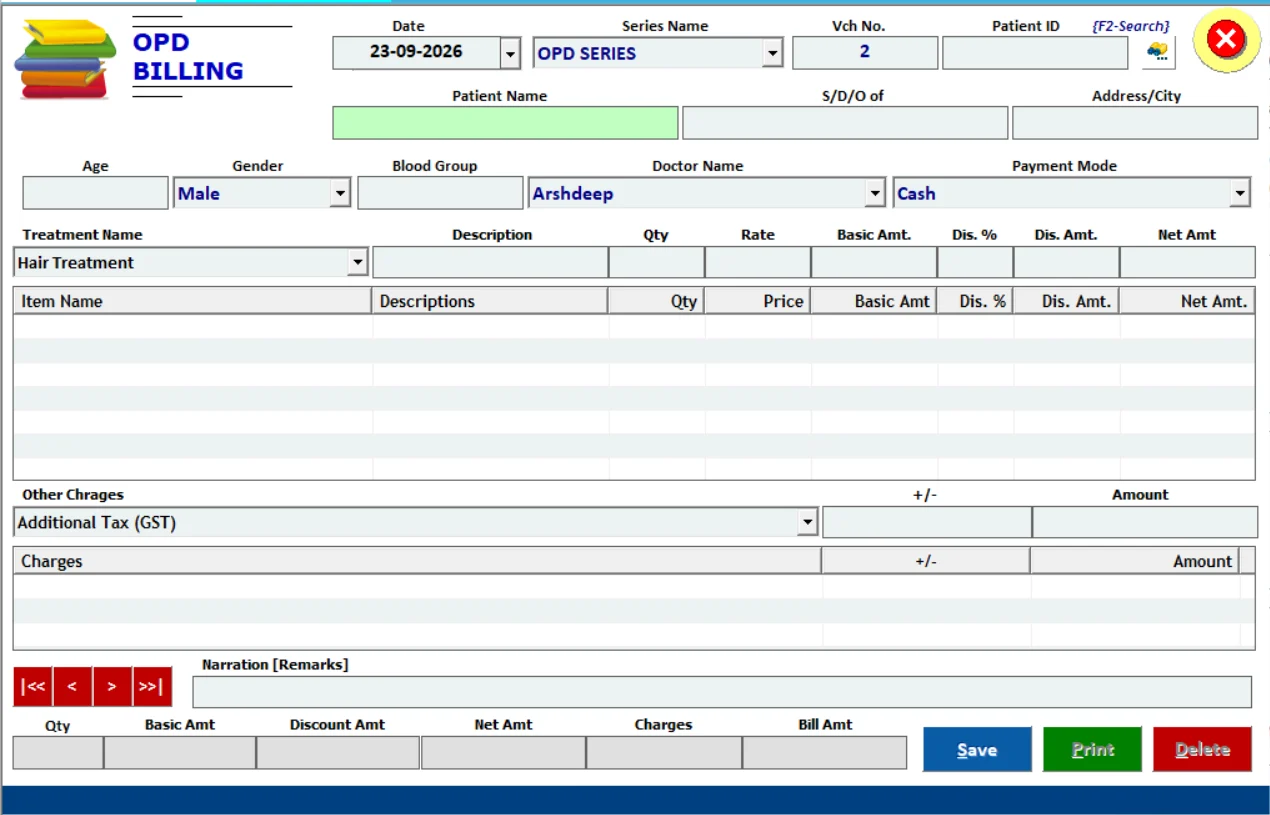Click the totals Discount Amt box

click(x=337, y=753)
